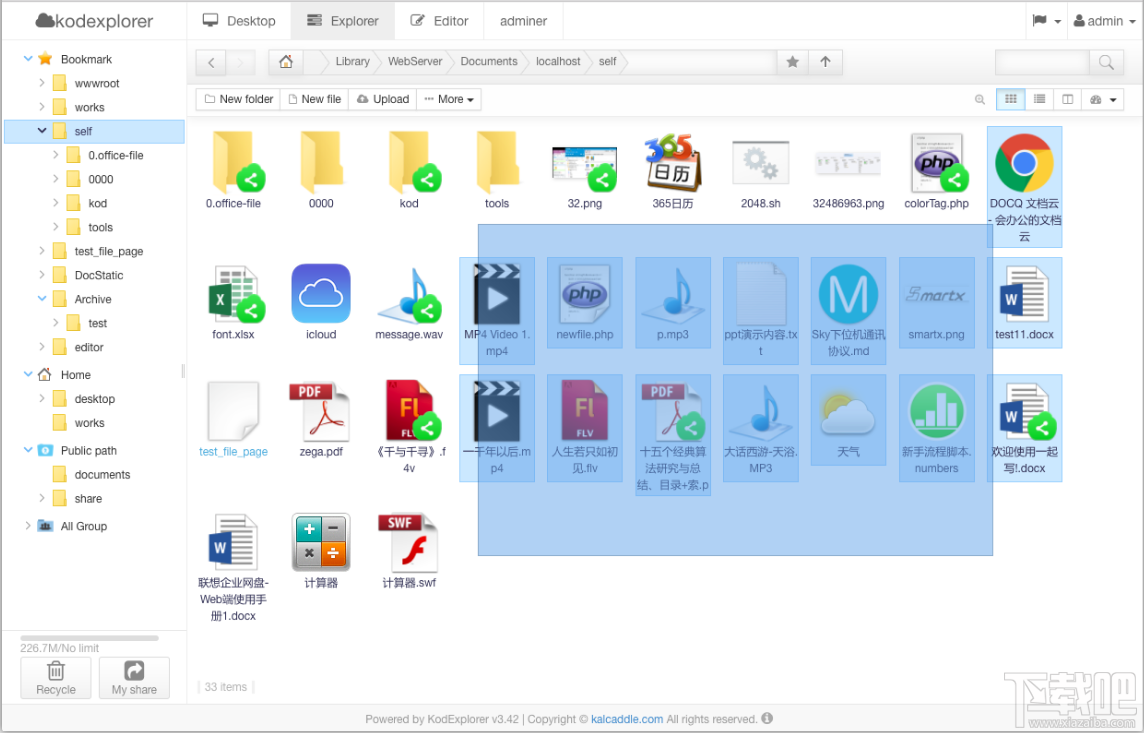Collapse the Home tree section
Viewport: 1144px width, 733px height.
coord(28,373)
